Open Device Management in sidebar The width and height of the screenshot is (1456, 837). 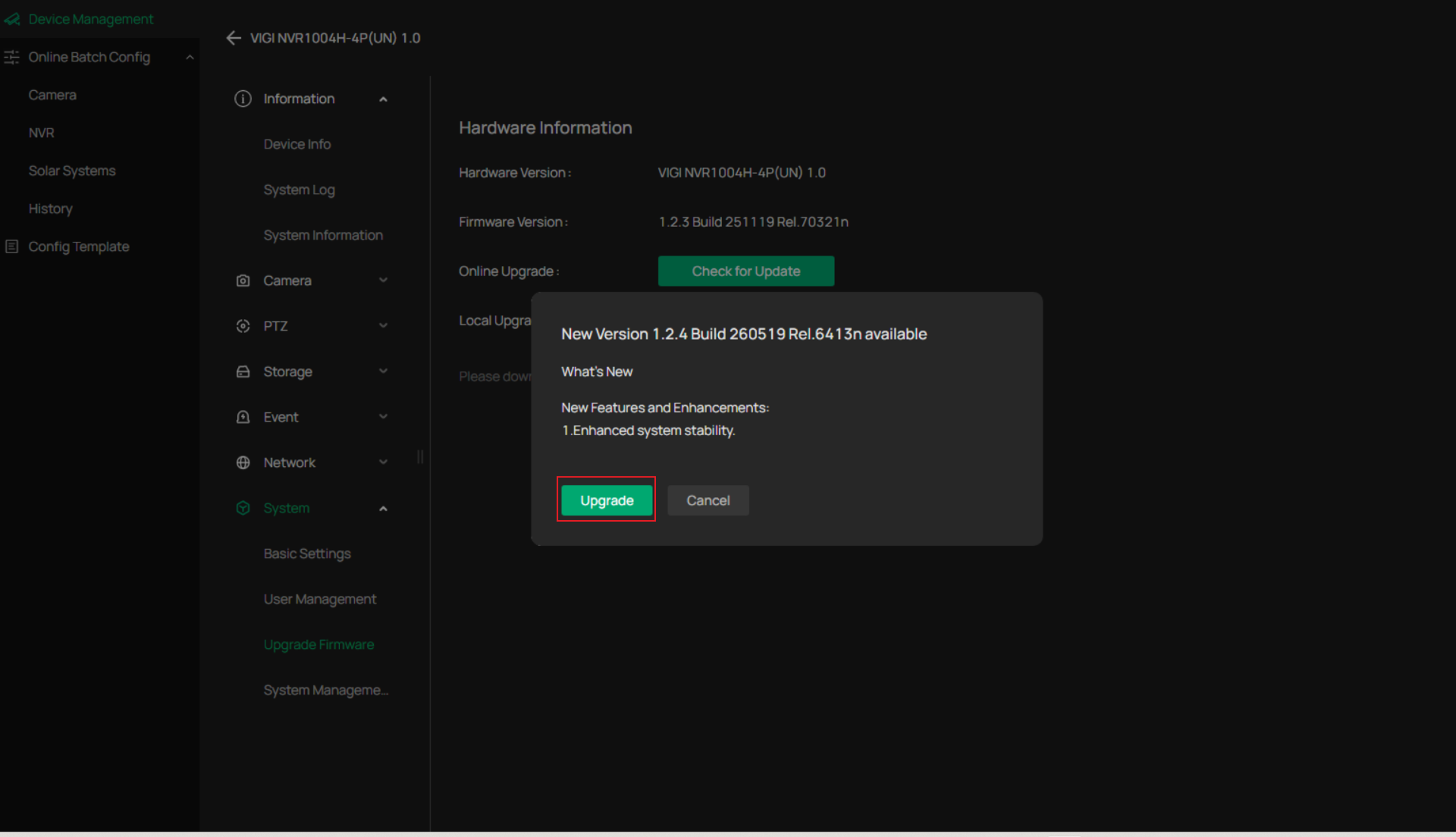(x=91, y=19)
